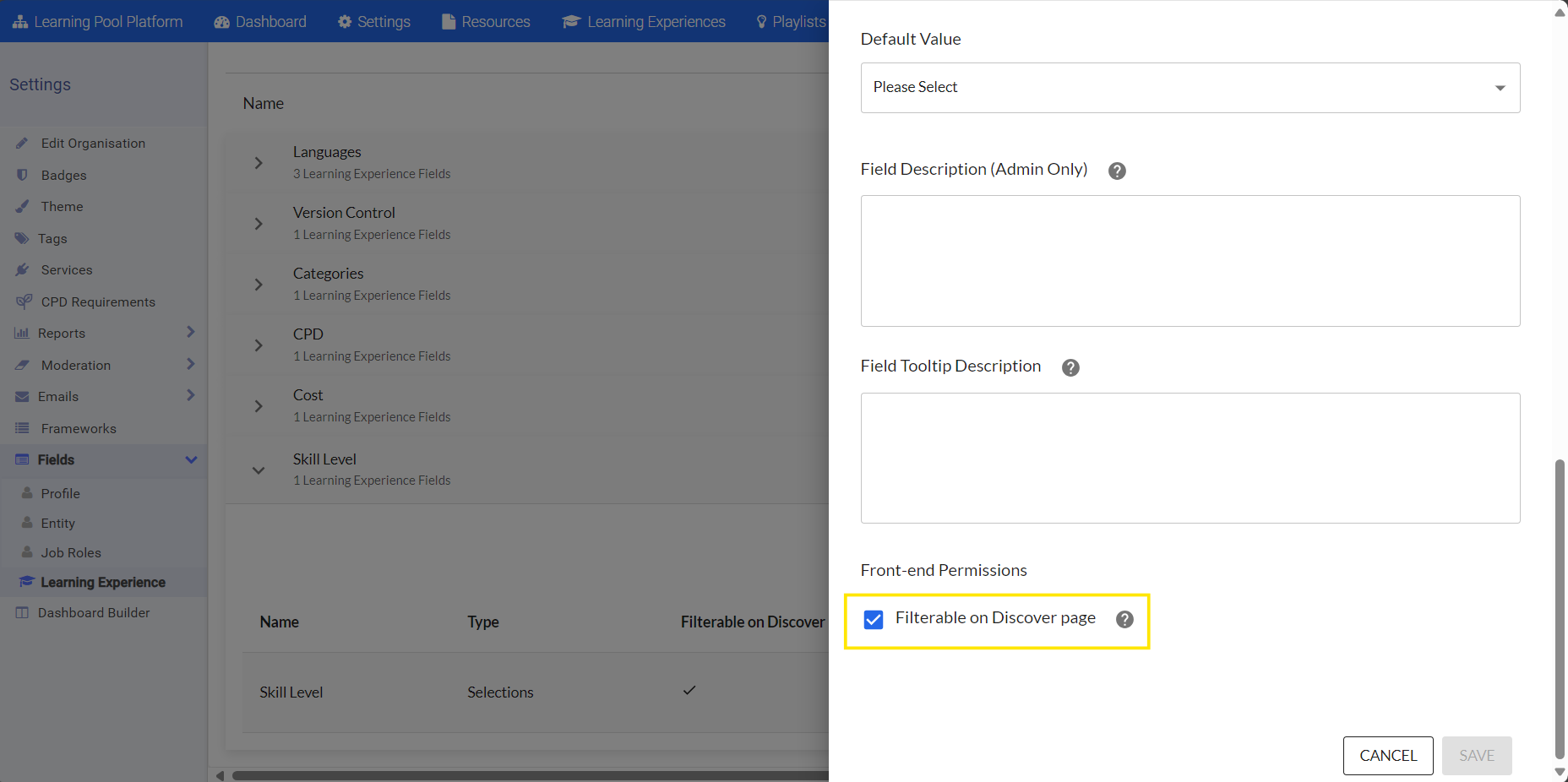
Task: Click the CANCEL button
Action: tap(1387, 755)
